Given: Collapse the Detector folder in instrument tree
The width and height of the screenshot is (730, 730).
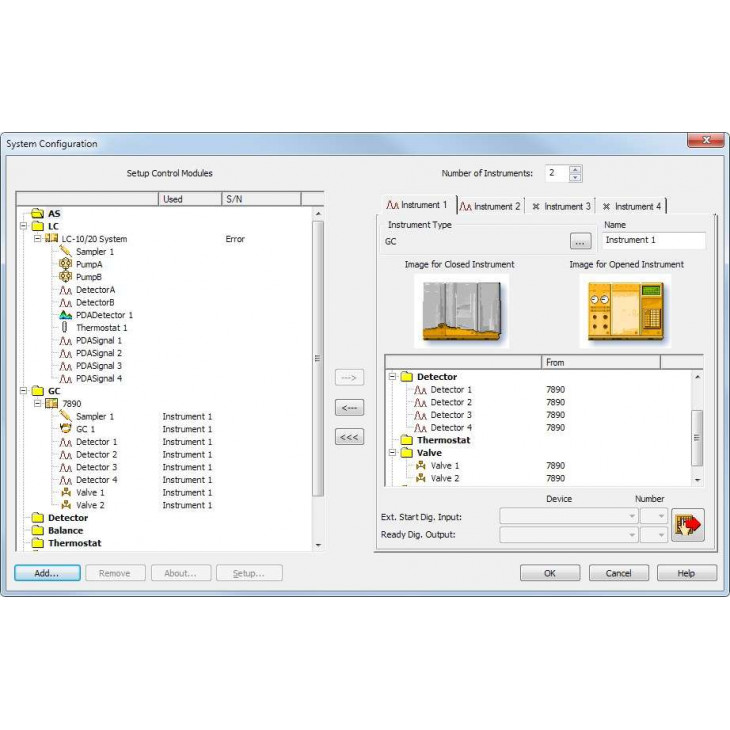Looking at the screenshot, I should point(393,377).
